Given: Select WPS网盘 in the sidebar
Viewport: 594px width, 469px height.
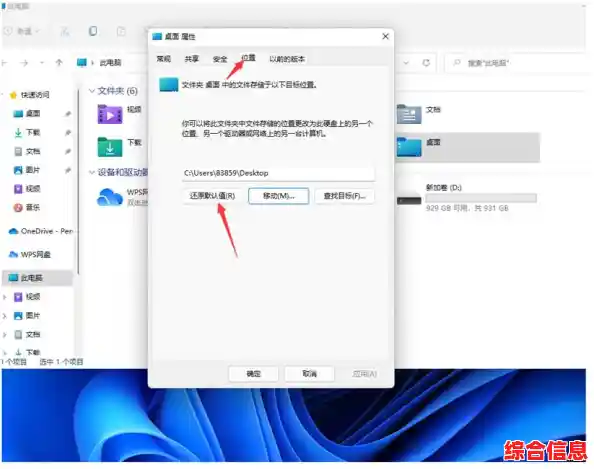Looking at the screenshot, I should [x=30, y=254].
